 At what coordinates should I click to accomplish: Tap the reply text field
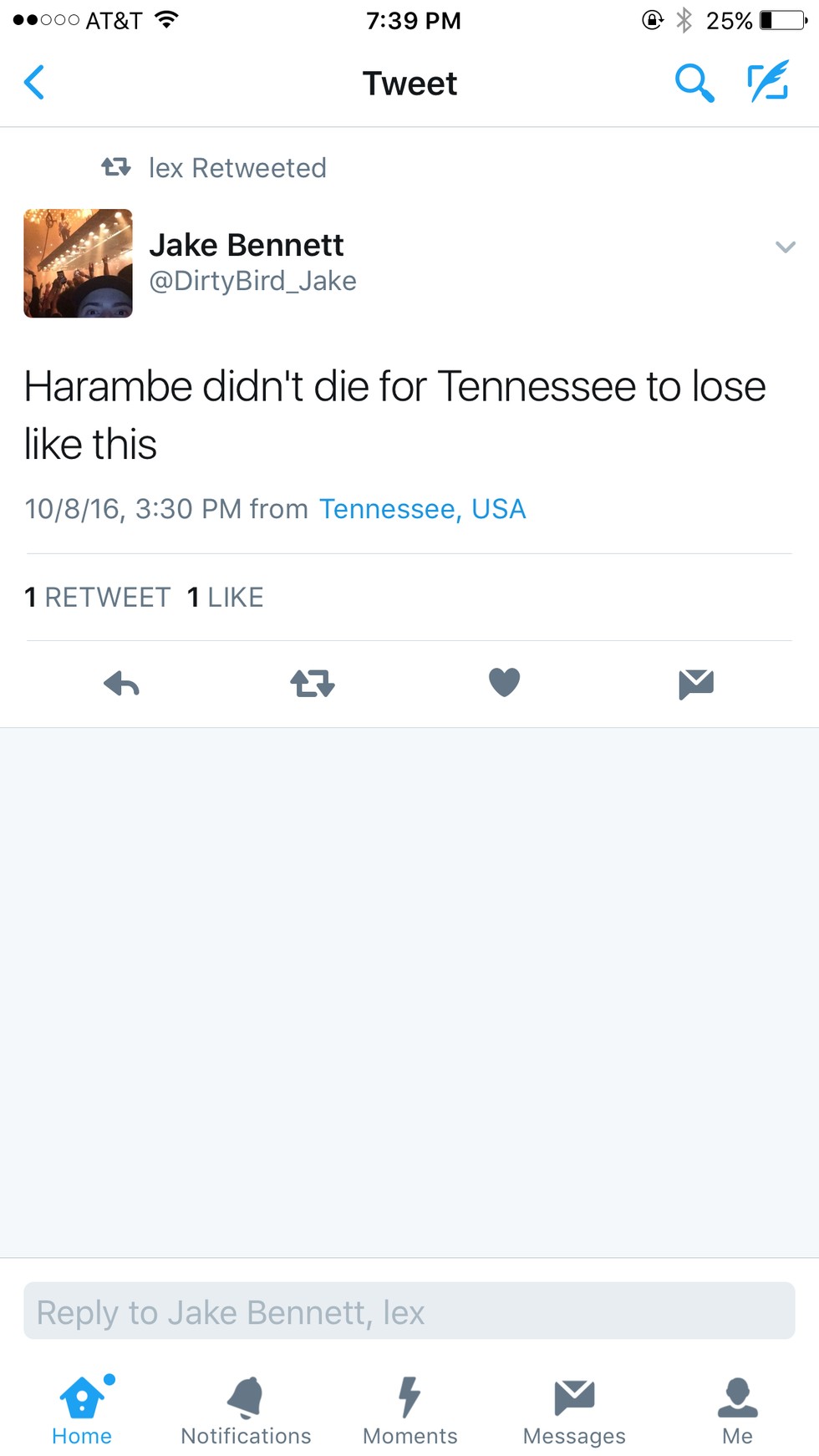point(409,1311)
